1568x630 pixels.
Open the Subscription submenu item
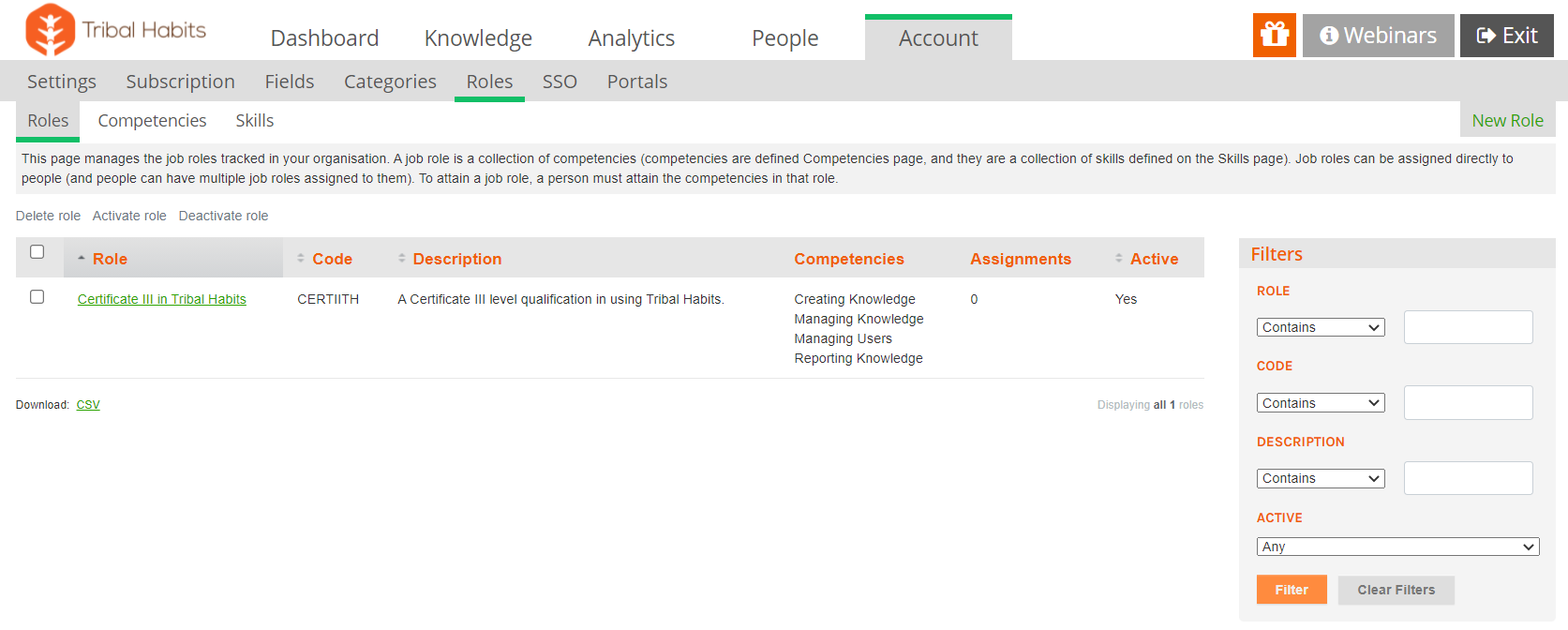click(180, 82)
